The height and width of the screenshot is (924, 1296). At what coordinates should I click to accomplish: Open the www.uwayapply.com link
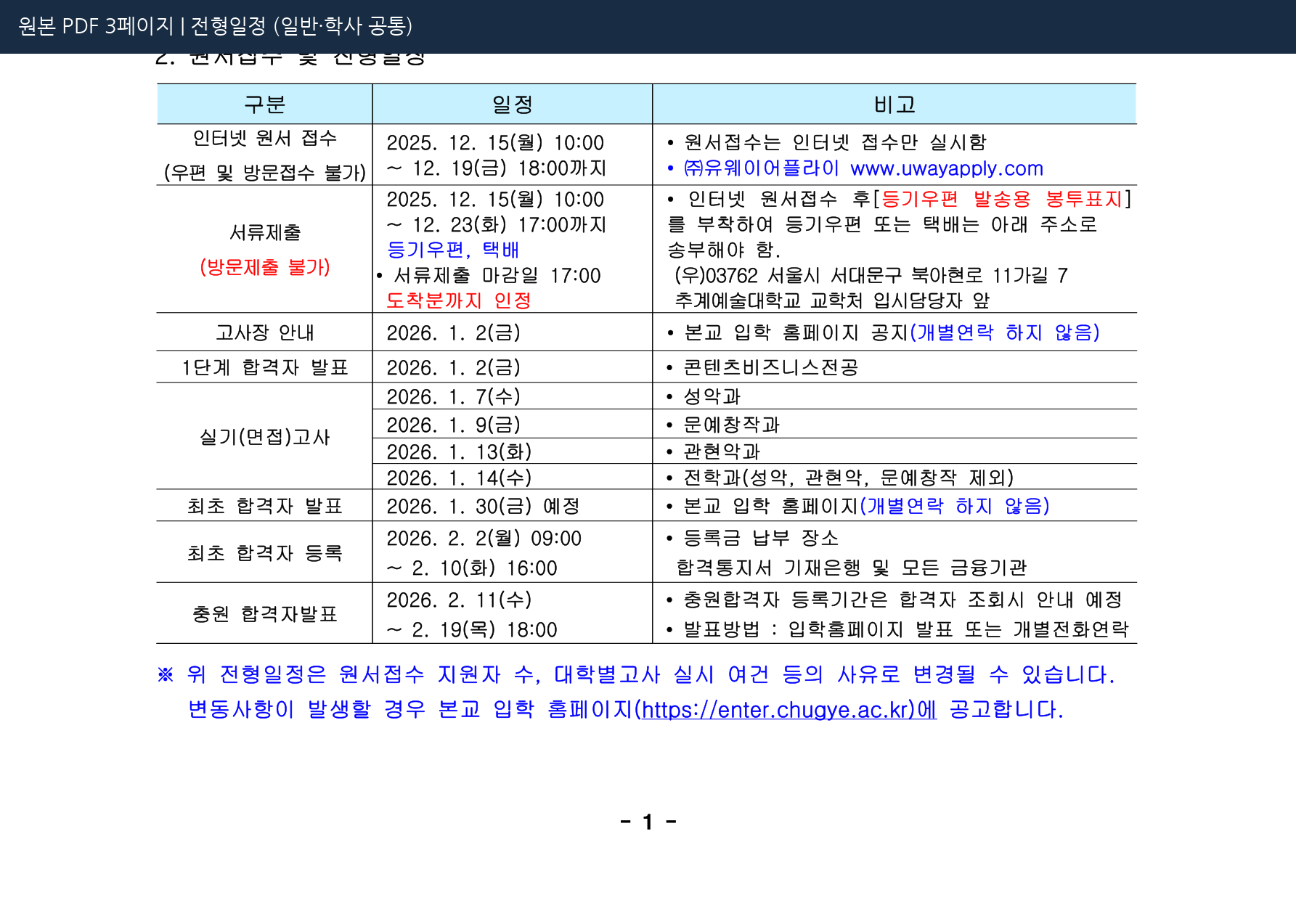(x=946, y=168)
